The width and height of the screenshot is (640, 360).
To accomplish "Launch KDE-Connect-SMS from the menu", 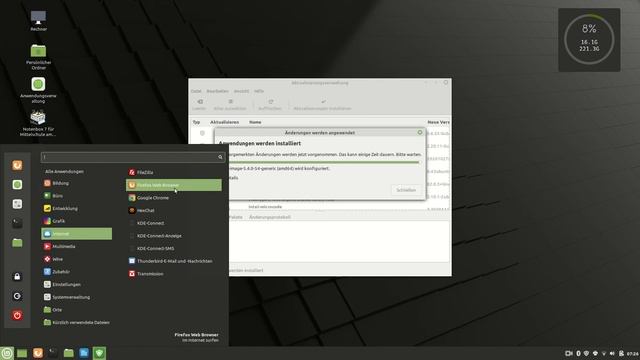I will click(174, 249).
